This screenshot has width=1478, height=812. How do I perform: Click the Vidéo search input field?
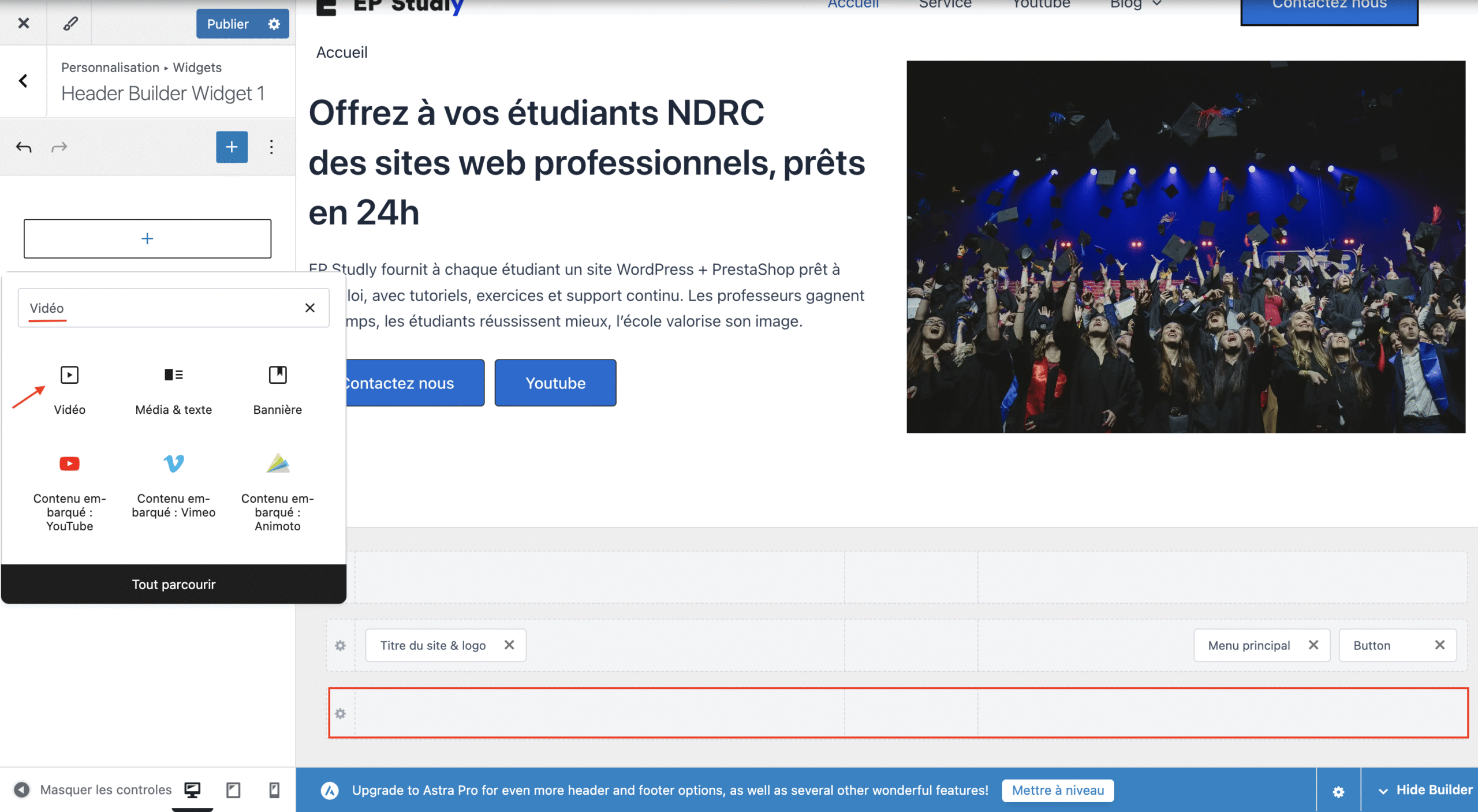click(162, 308)
